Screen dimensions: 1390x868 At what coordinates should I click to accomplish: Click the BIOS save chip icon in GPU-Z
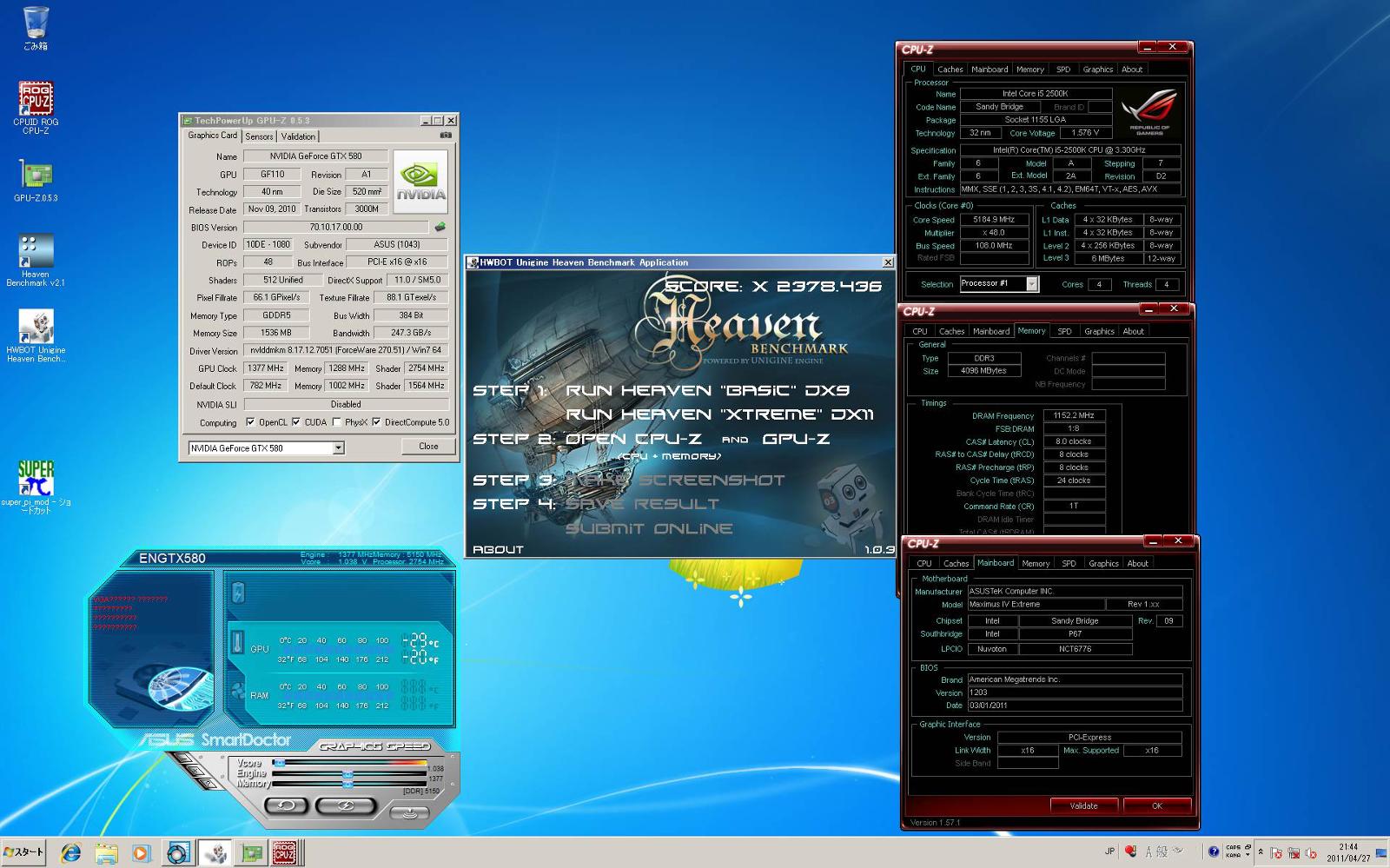pyautogui.click(x=440, y=227)
